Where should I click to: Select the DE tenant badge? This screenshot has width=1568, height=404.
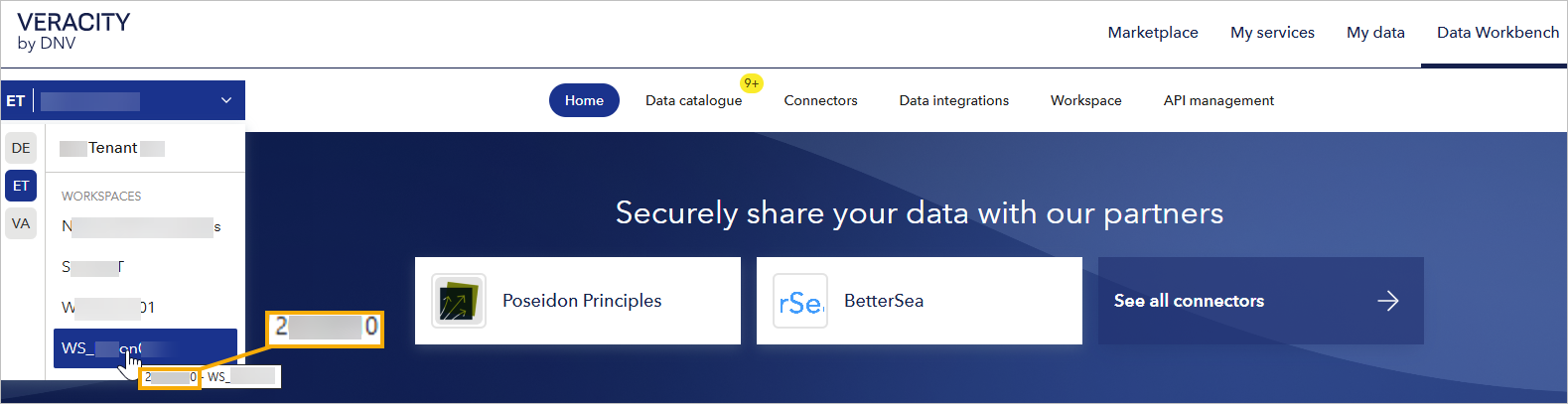[21, 148]
